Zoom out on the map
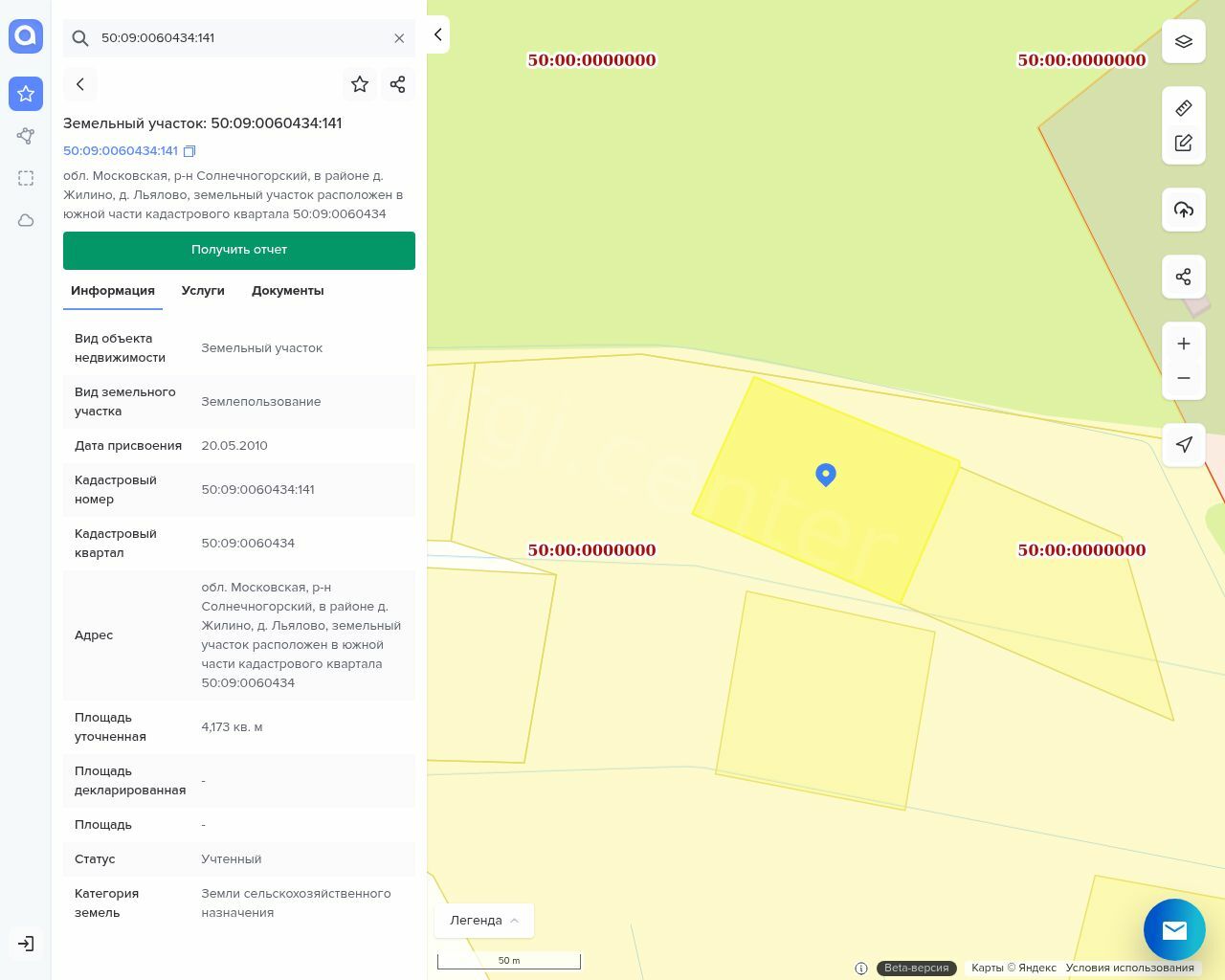This screenshot has height=980, width=1225. coord(1184,378)
